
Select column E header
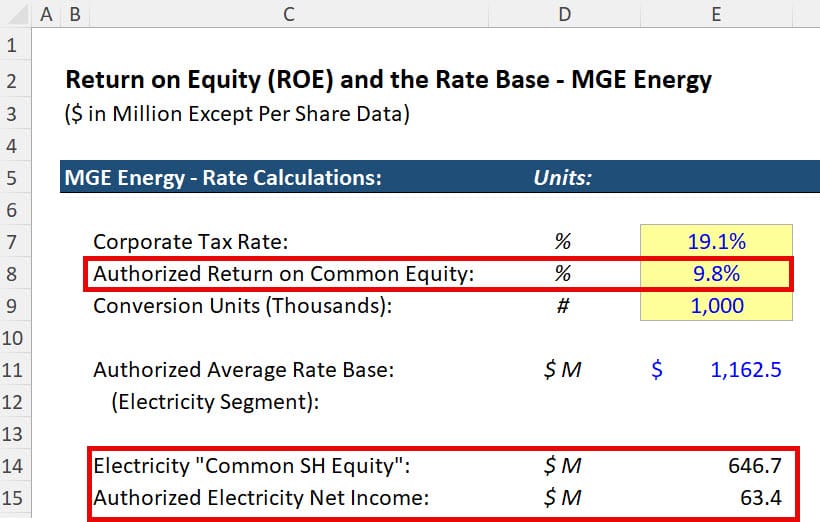[716, 14]
